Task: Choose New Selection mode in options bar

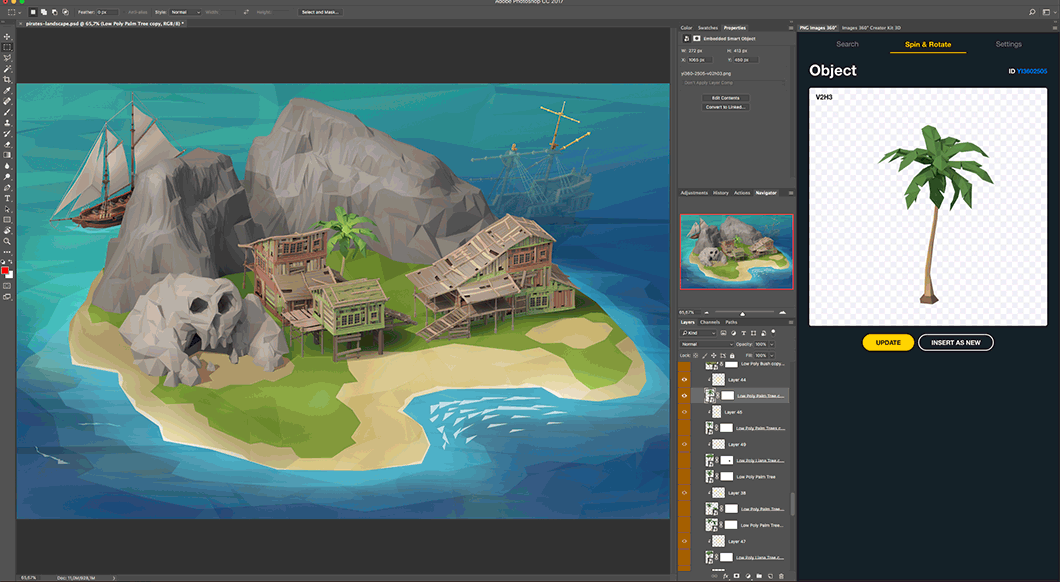Action: tap(32, 12)
